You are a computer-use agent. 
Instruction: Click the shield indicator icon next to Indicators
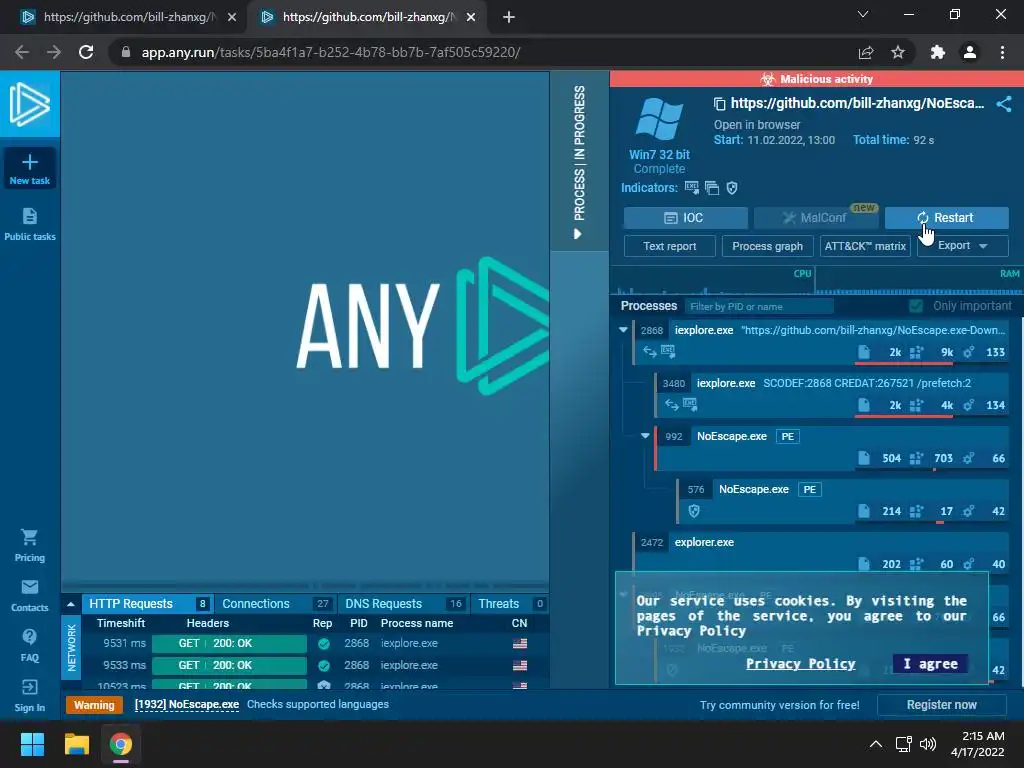click(x=732, y=188)
